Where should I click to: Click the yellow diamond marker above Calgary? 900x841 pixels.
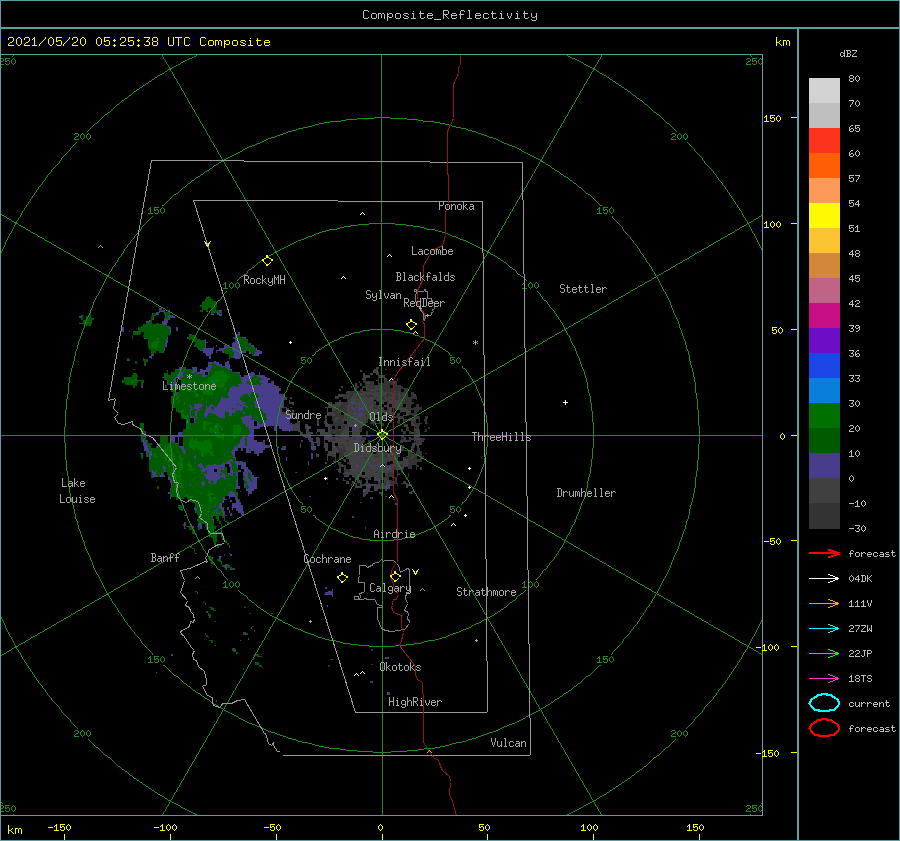(395, 576)
